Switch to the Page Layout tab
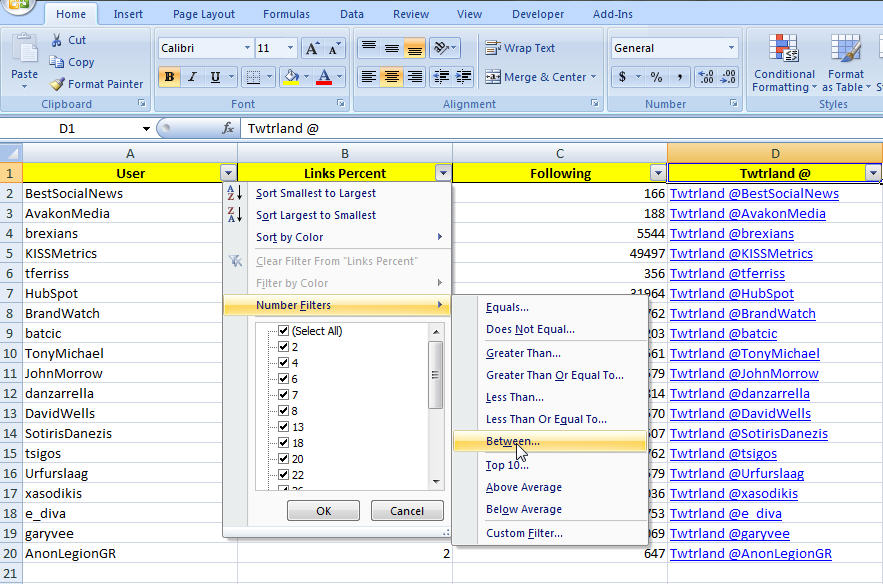 tap(203, 14)
